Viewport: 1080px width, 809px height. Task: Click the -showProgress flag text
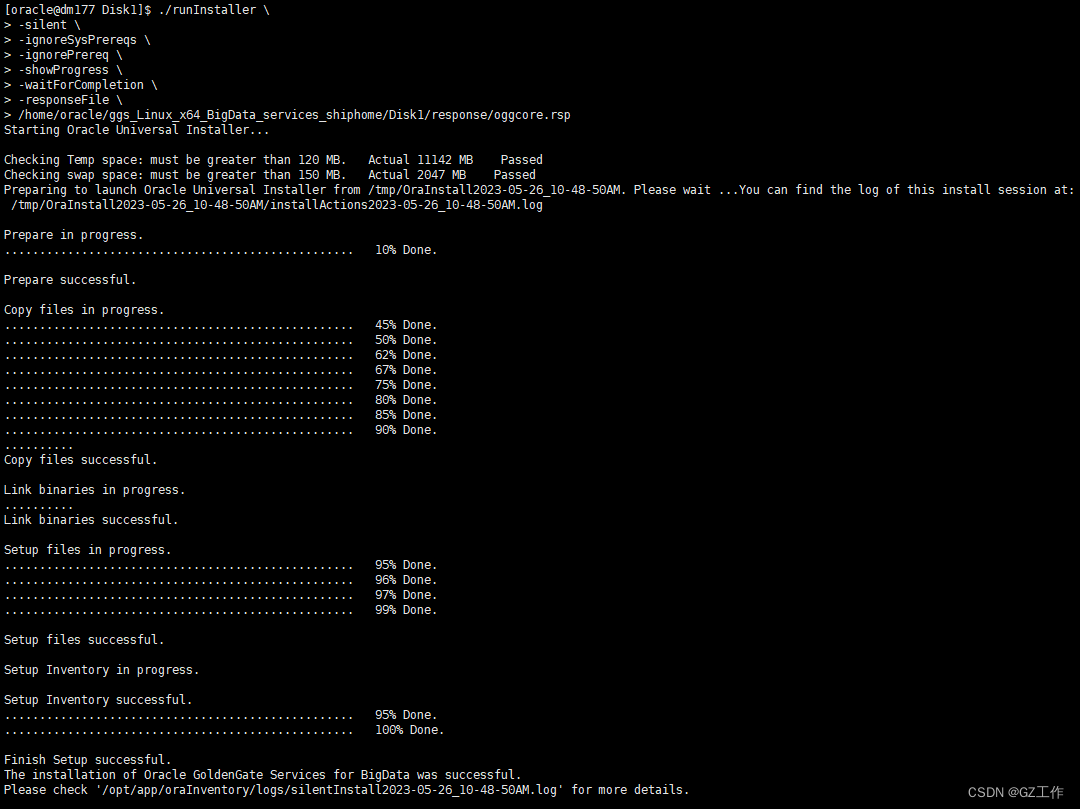63,69
